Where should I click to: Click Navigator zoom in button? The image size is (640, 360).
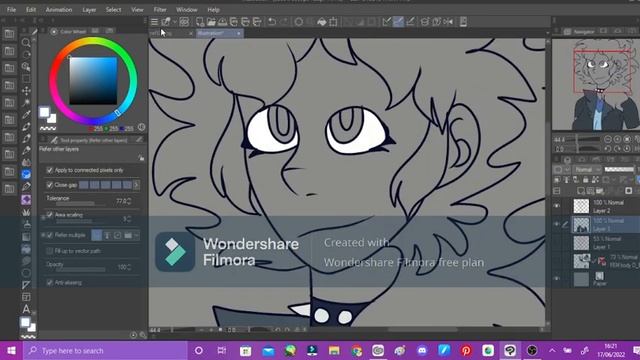pos(617,139)
